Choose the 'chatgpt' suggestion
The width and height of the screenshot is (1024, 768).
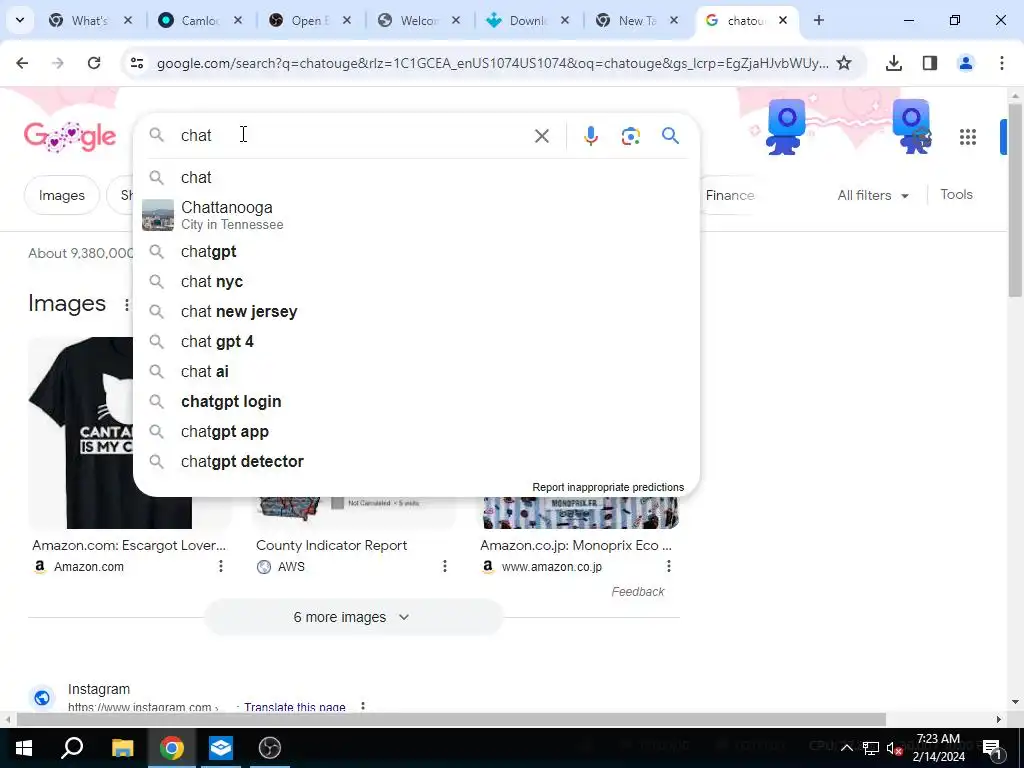[x=416, y=251]
